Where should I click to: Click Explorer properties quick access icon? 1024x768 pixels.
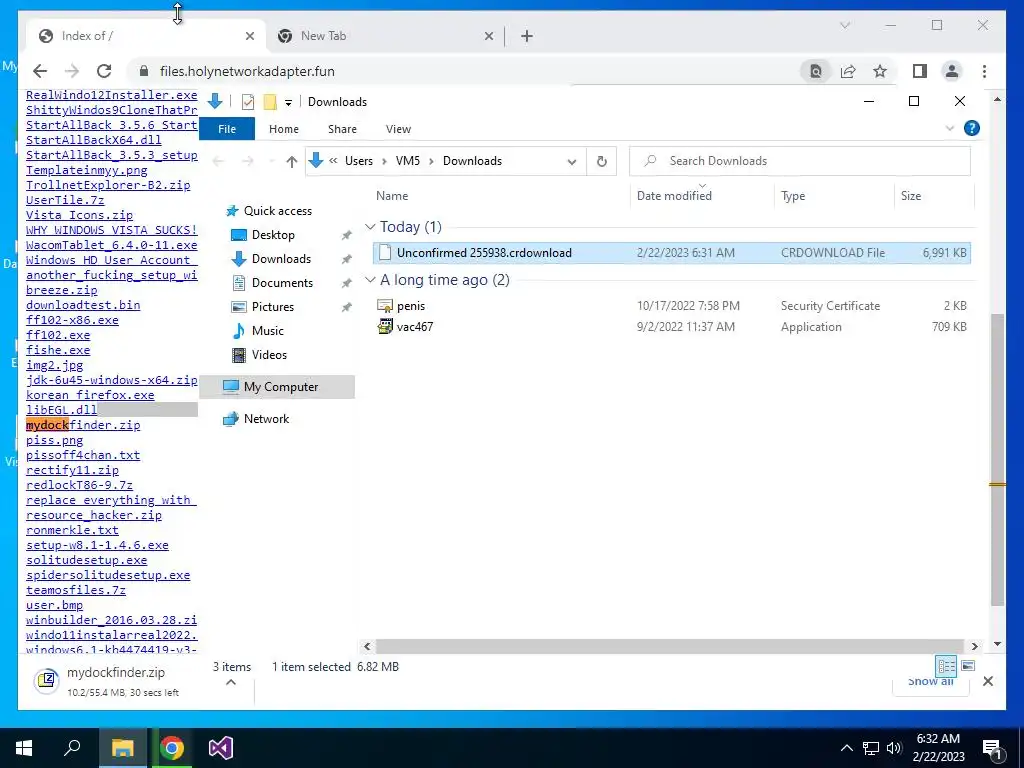pos(248,102)
